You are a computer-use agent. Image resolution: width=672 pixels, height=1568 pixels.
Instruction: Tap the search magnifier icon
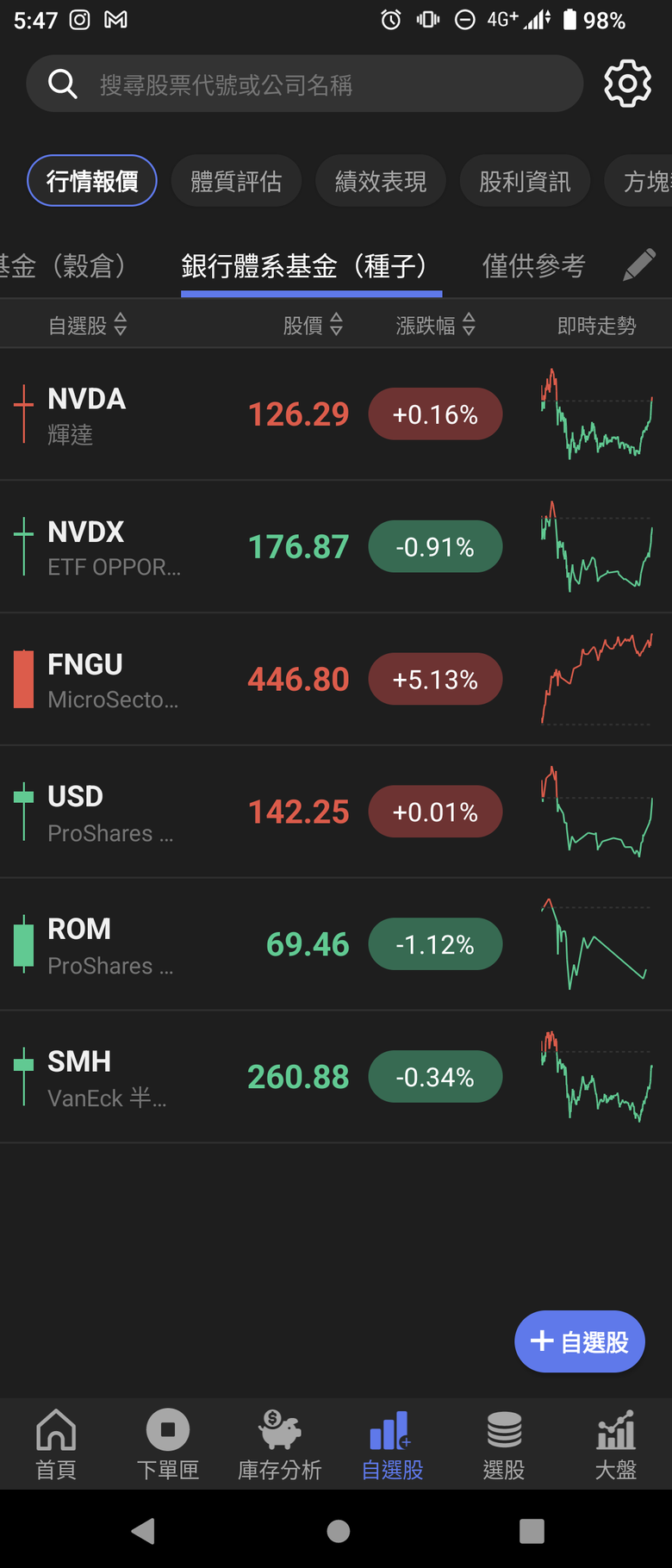(62, 84)
